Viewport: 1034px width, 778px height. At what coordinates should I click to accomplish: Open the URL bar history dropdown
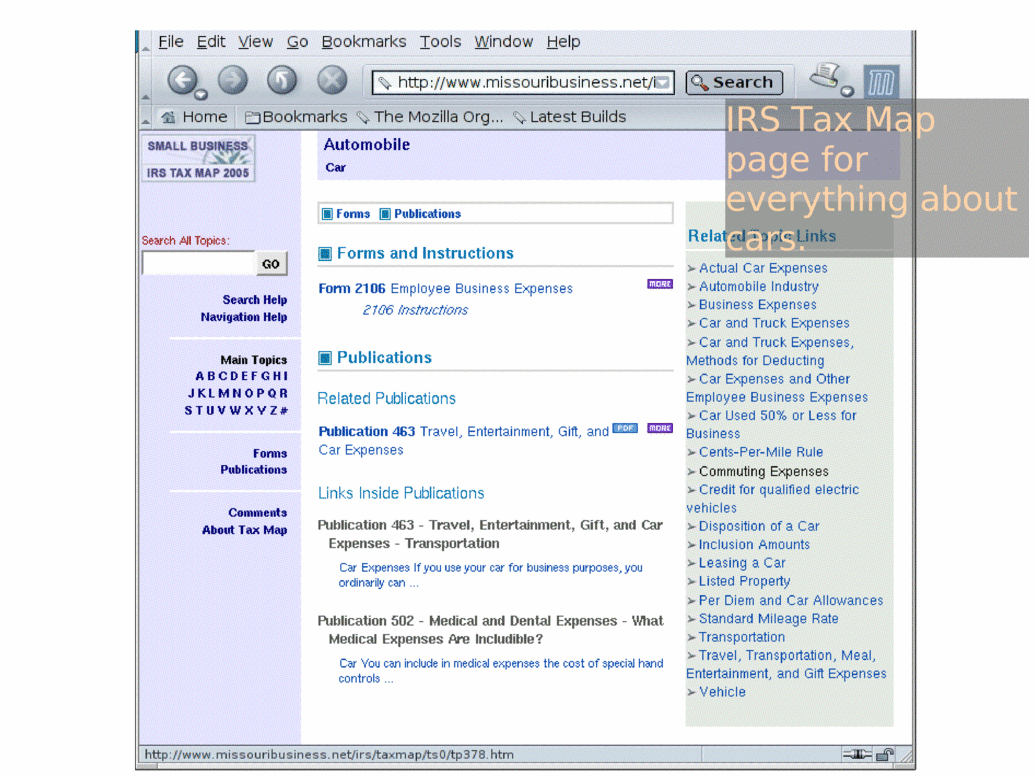[x=663, y=82]
